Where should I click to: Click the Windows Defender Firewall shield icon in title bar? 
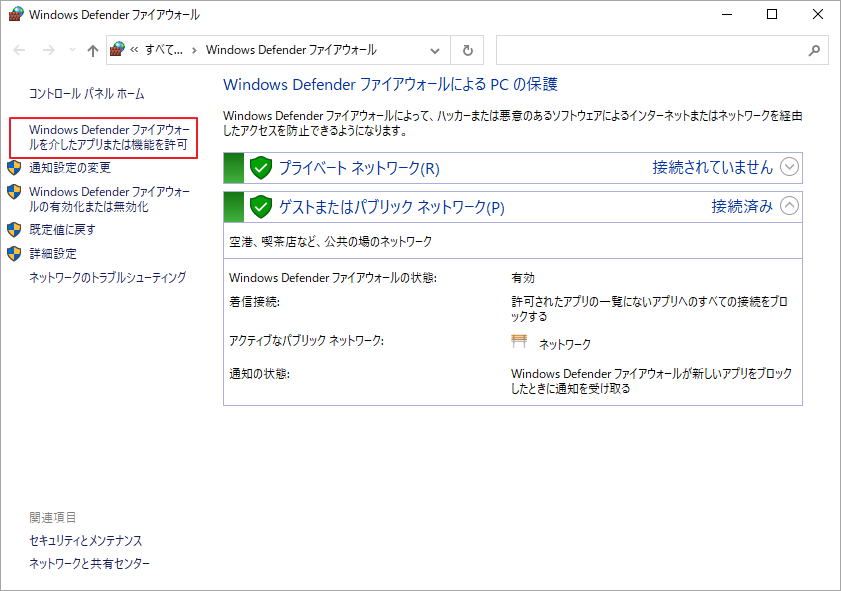tap(14, 14)
